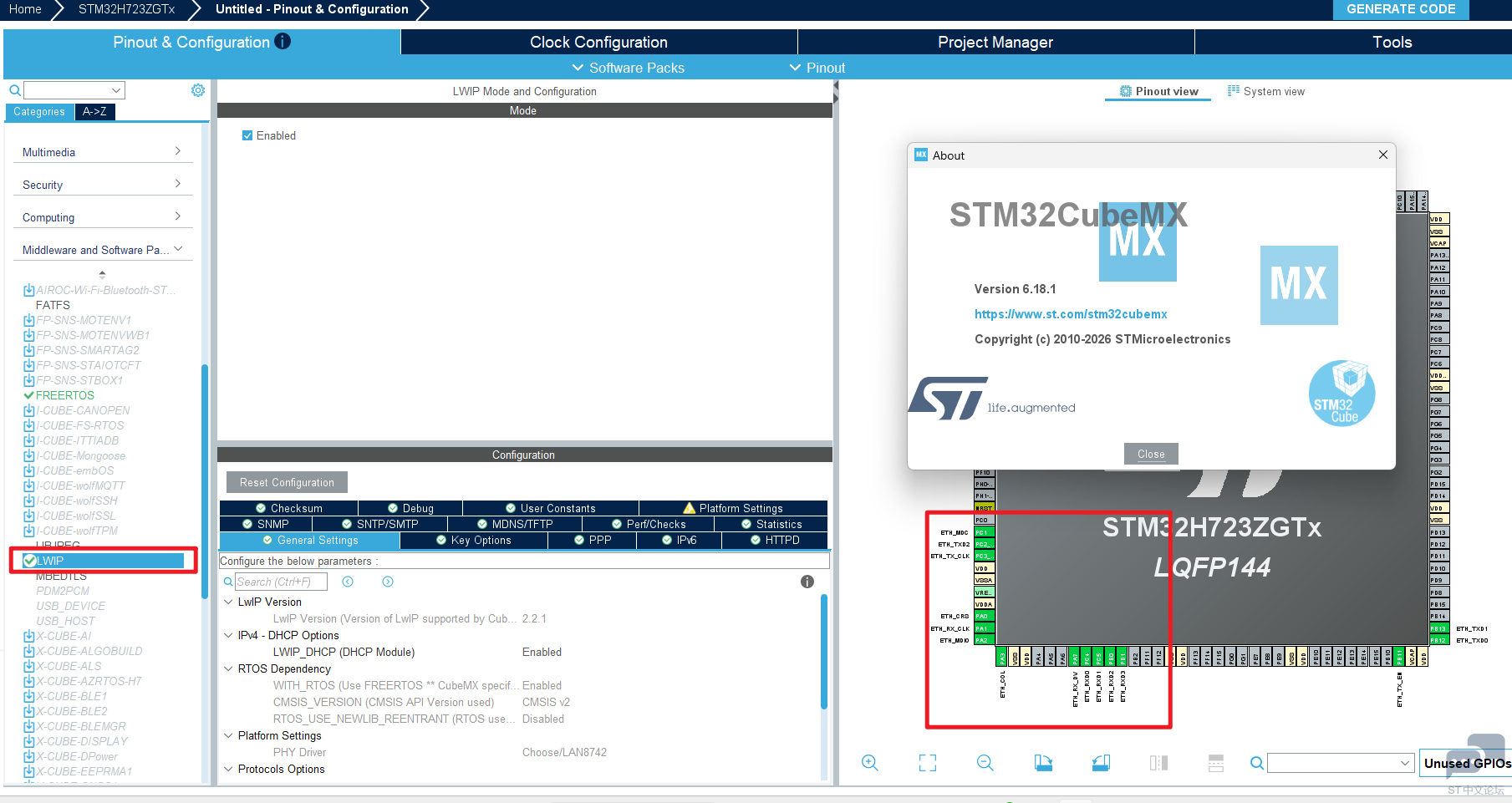Open the categories settings gear icon
The height and width of the screenshot is (803, 1512).
(x=198, y=90)
